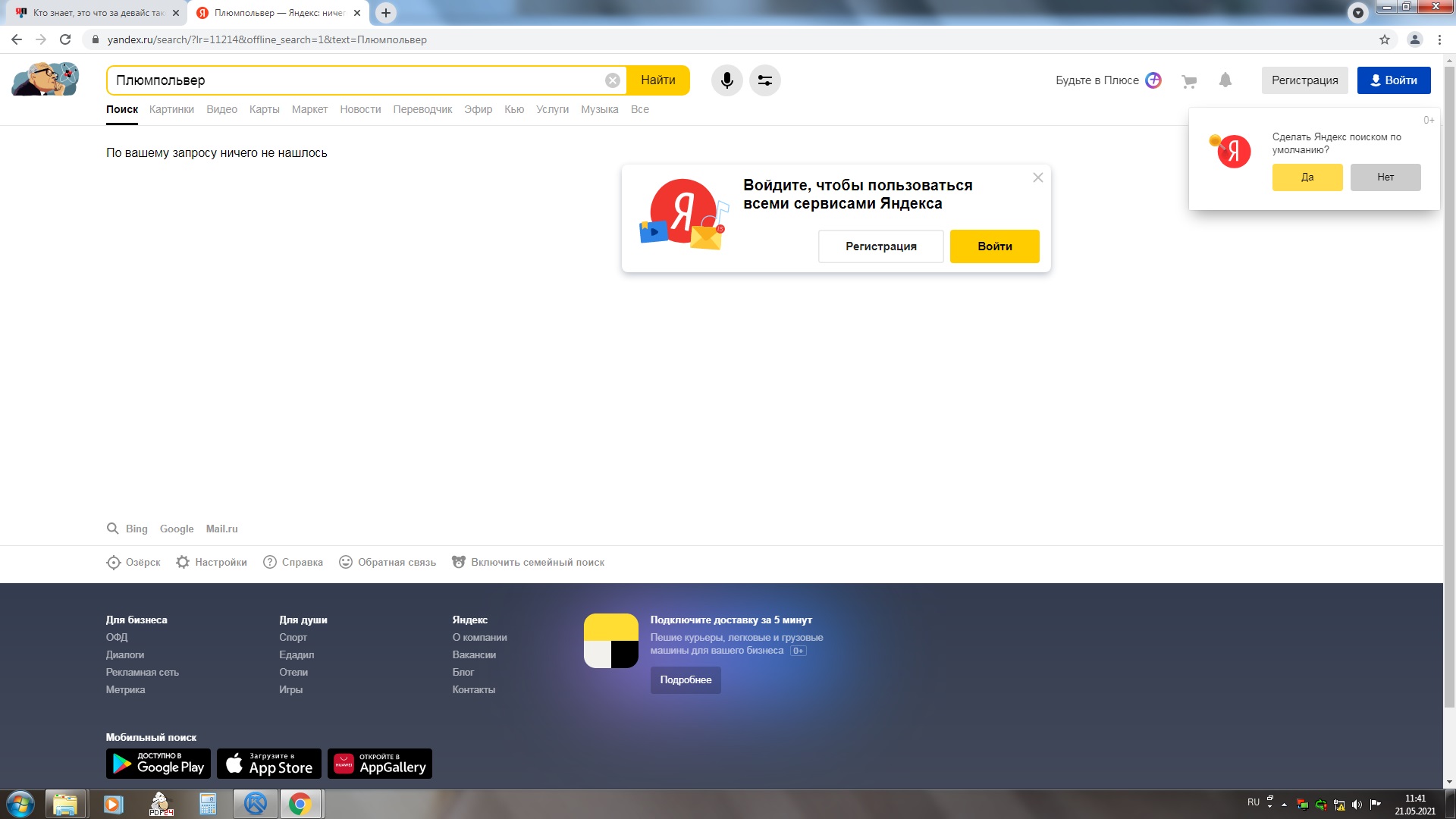The image size is (1456, 819).
Task: Open the volume speaker tray icon
Action: pyautogui.click(x=1357, y=805)
